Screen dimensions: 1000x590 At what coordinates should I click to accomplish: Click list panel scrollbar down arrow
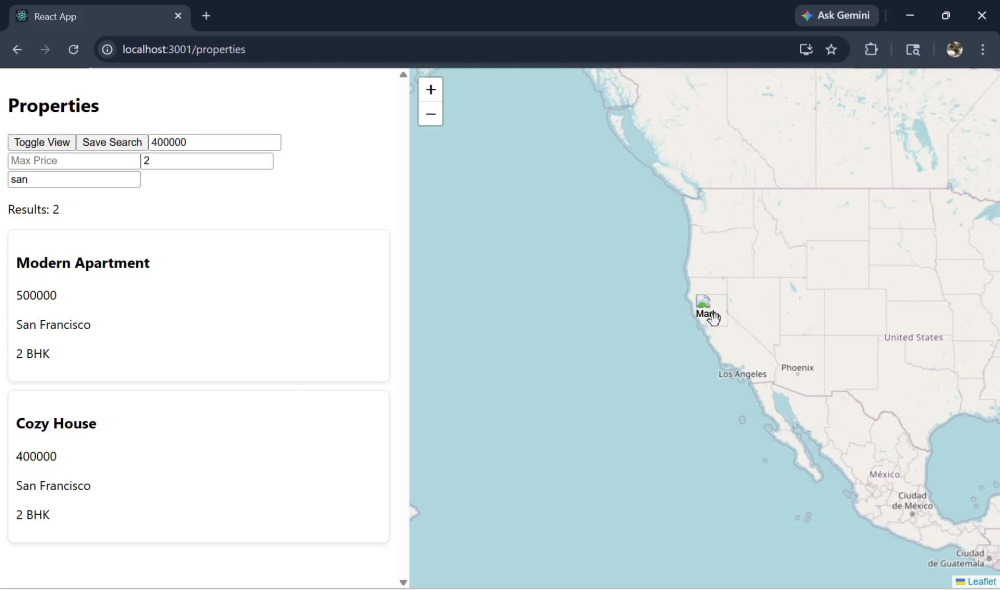403,582
